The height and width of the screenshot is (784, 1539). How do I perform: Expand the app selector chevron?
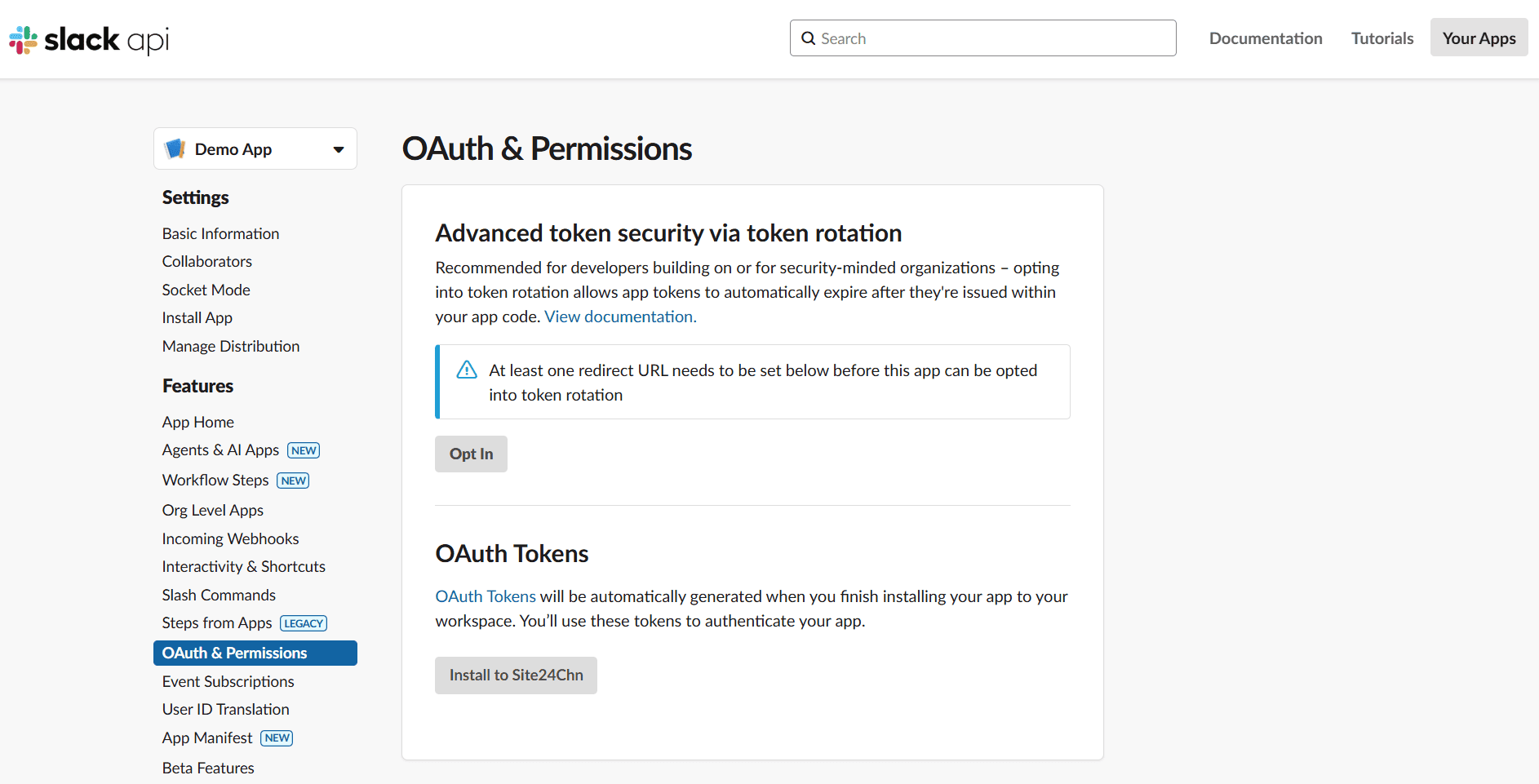338,149
